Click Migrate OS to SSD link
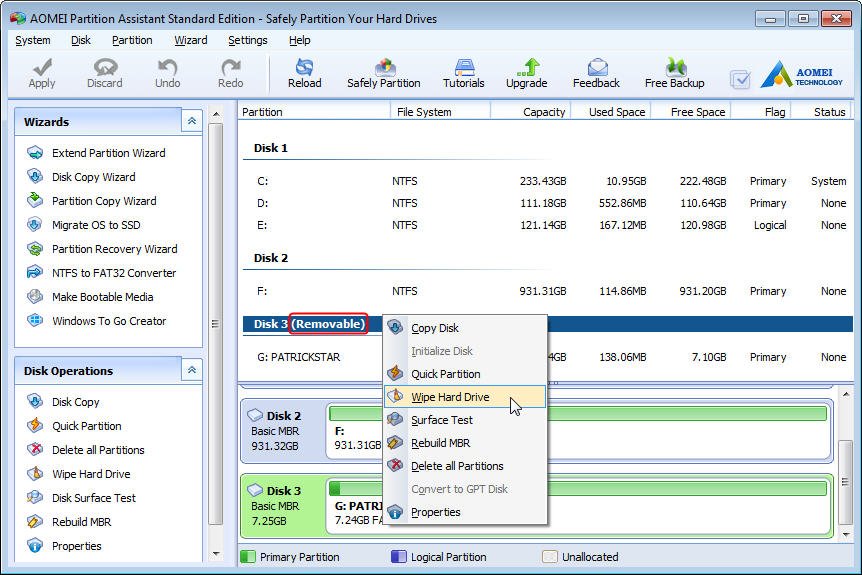 [x=96, y=225]
